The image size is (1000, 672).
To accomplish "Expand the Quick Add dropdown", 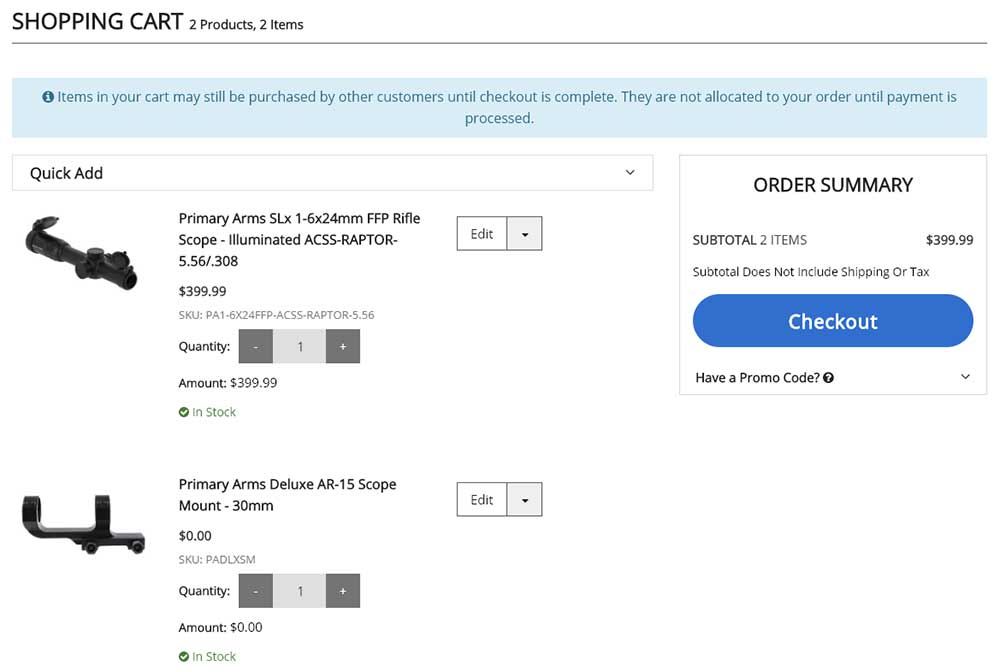I will pos(630,173).
